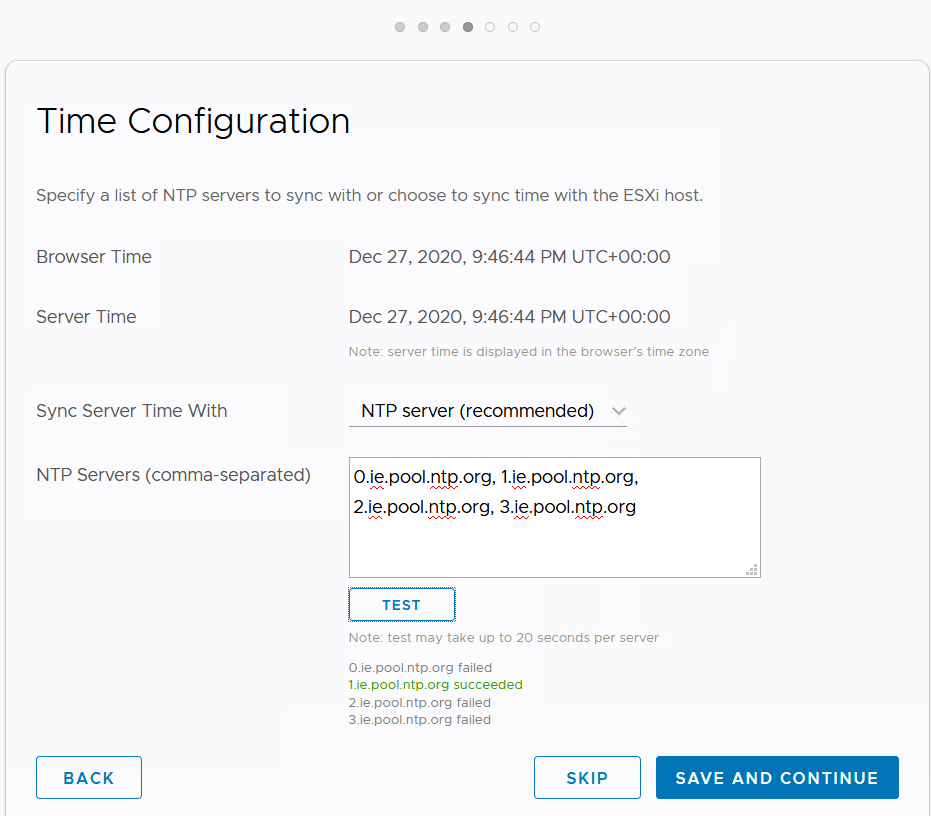This screenshot has height=816, width=931.
Task: Click the Time Configuration heading
Action: (x=193, y=121)
